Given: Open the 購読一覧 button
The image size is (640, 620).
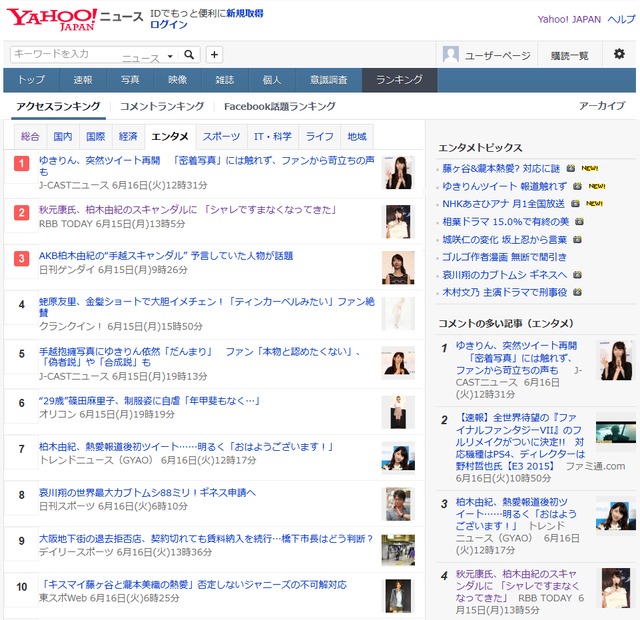Looking at the screenshot, I should [x=569, y=56].
